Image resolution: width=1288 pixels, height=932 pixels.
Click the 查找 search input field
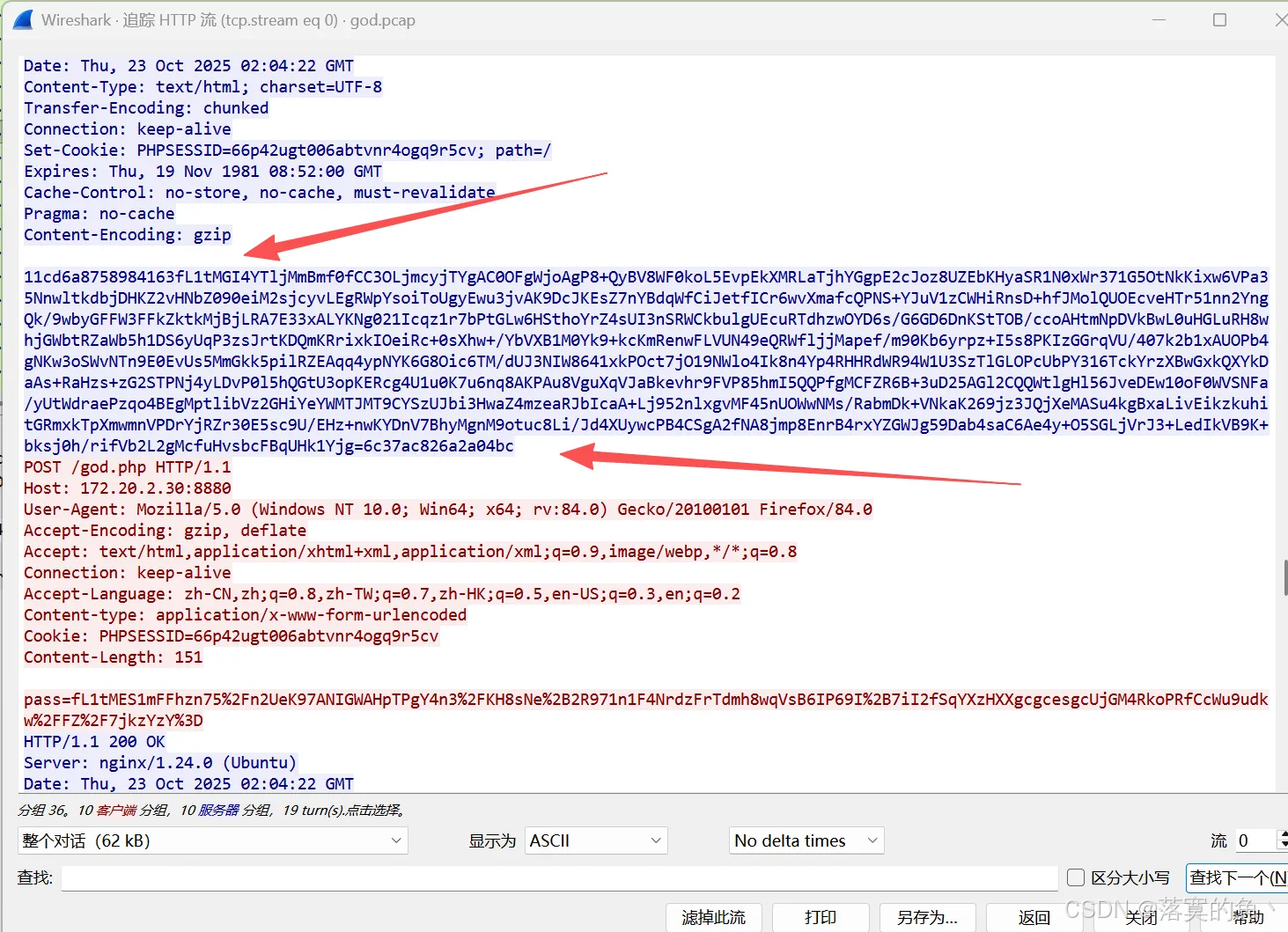[x=559, y=877]
